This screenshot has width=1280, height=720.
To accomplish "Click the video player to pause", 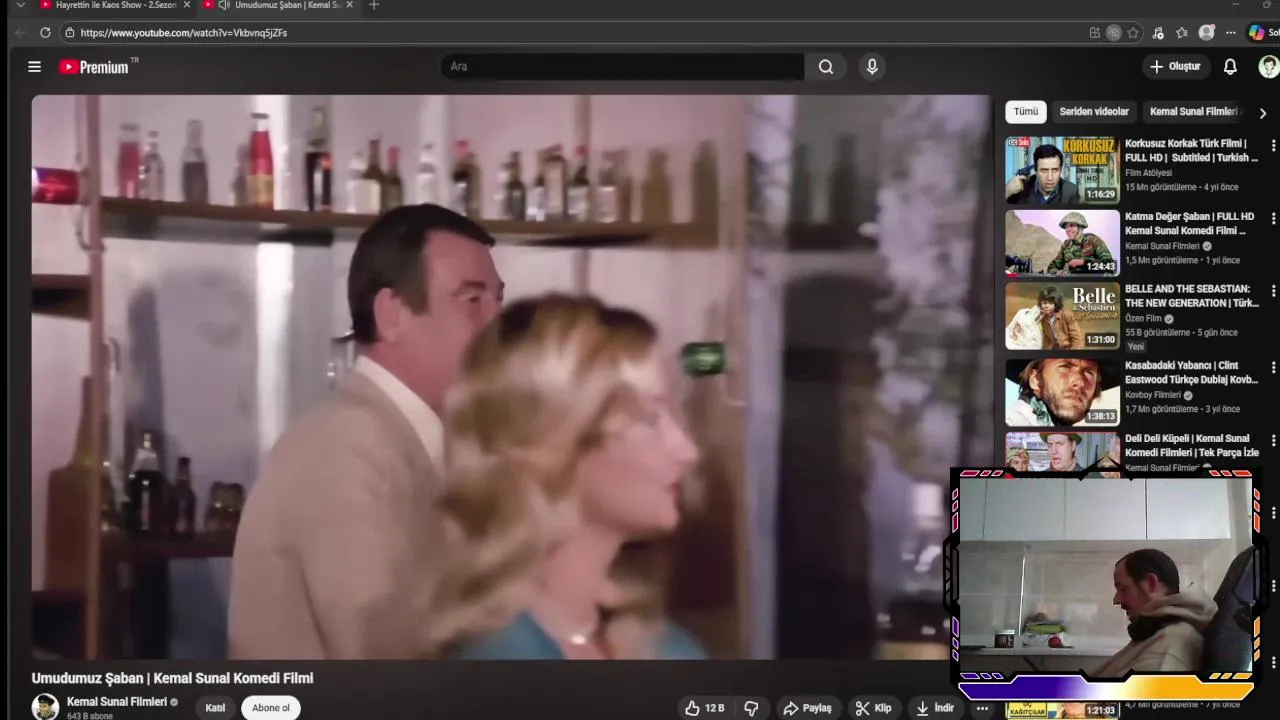I will [x=510, y=377].
